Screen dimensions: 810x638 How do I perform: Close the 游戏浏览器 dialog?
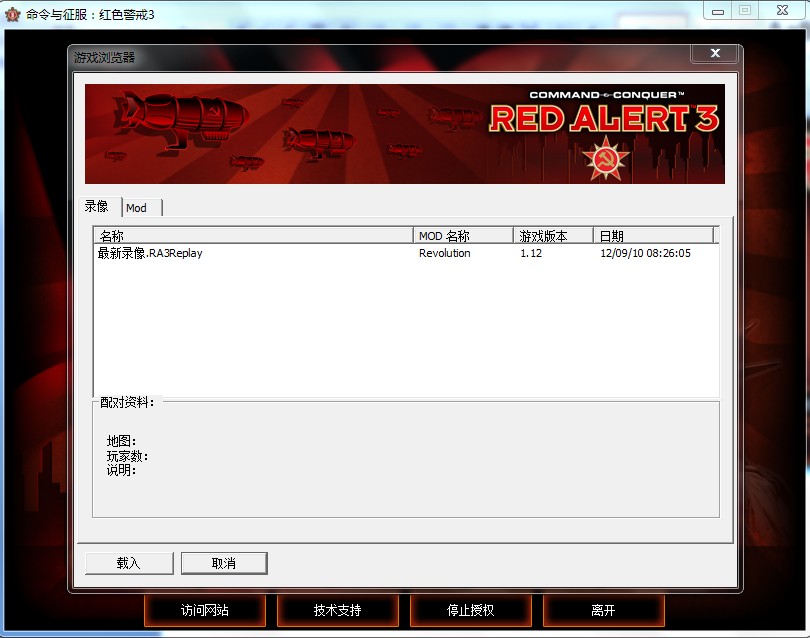click(x=715, y=53)
